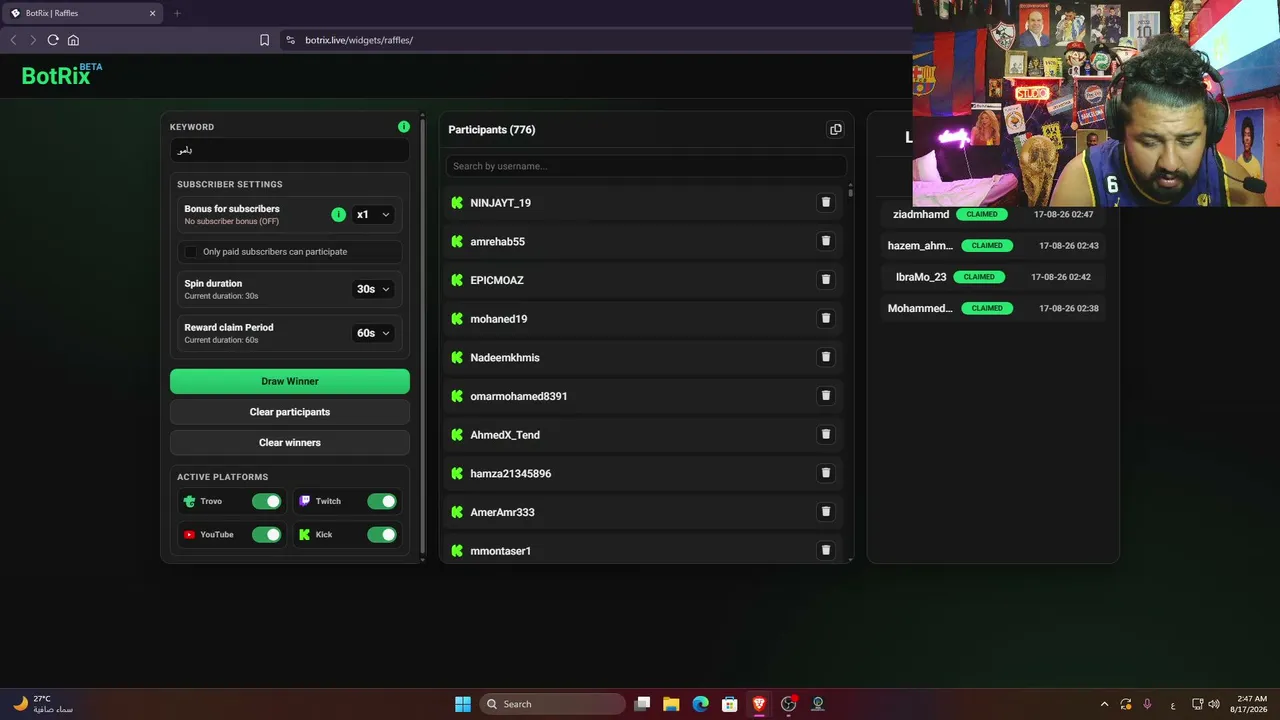Viewport: 1280px width, 720px height.
Task: Open Windows Start menu
Action: [x=463, y=704]
